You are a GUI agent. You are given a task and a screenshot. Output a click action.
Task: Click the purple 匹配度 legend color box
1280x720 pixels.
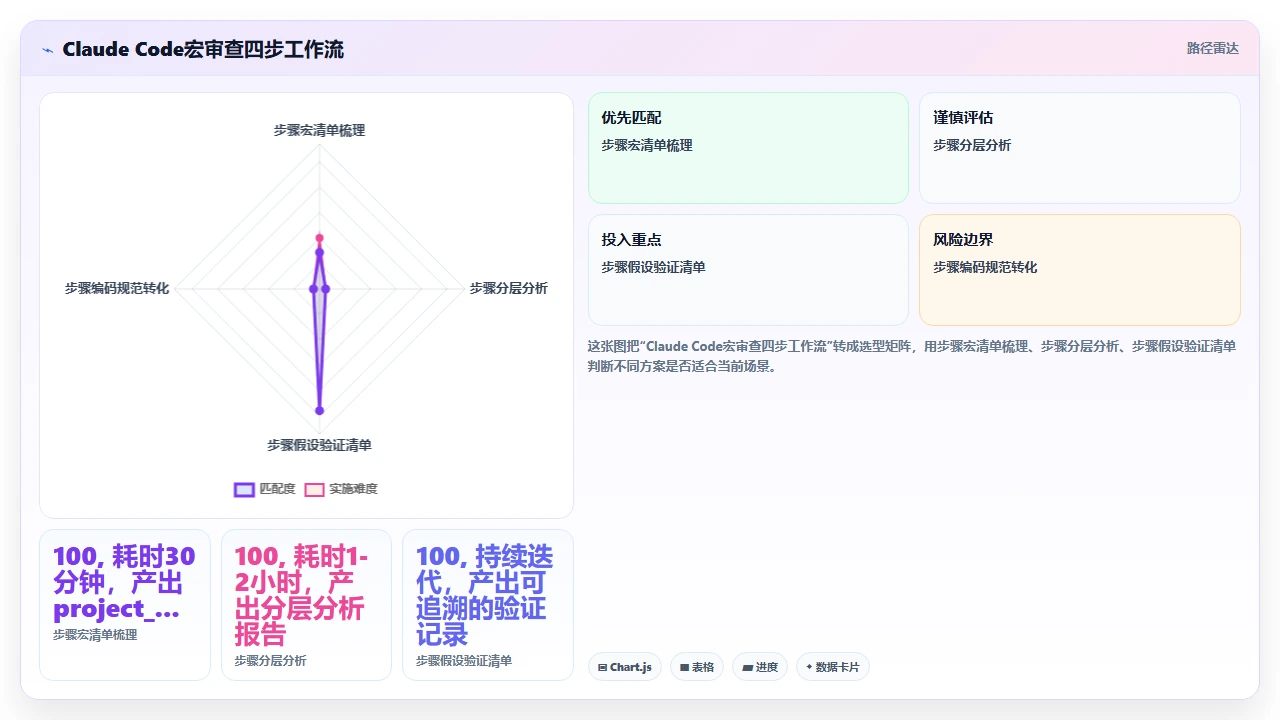(244, 489)
